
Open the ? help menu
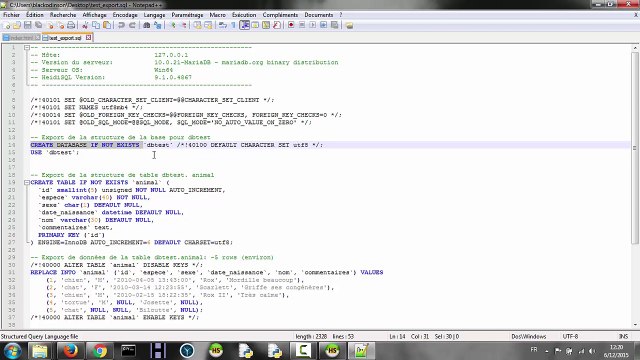(341, 15)
